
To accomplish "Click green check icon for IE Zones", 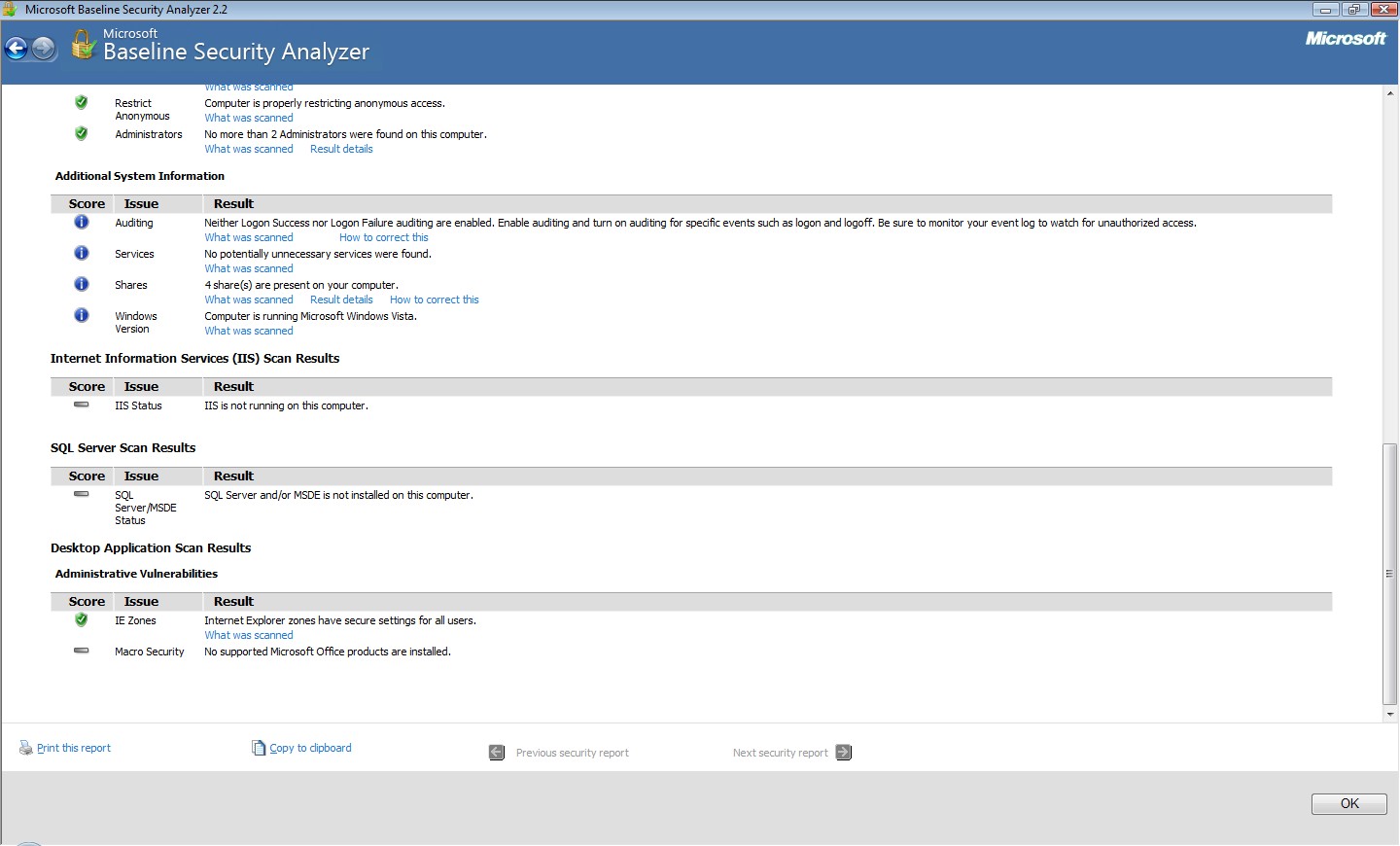I will (82, 619).
